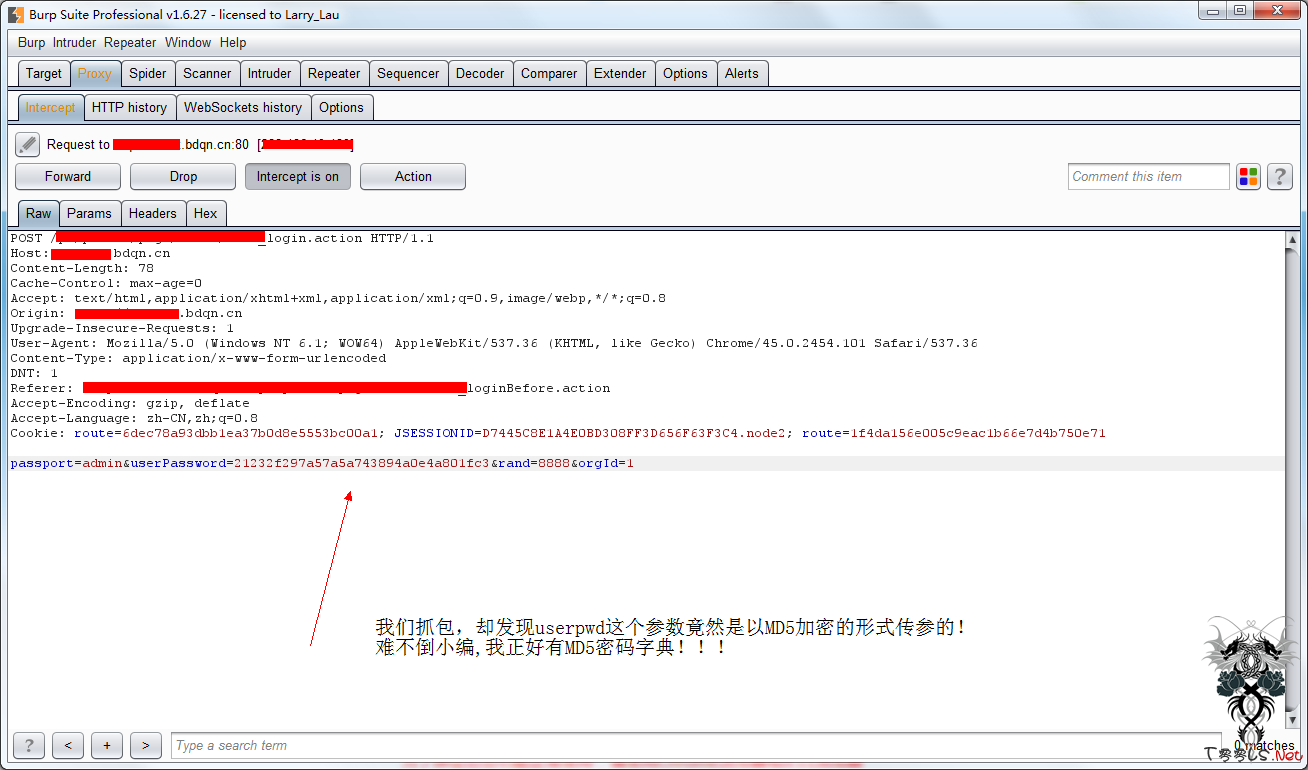Click the userPassword MD5 hash value
This screenshot has height=770, width=1308.
(x=362, y=463)
